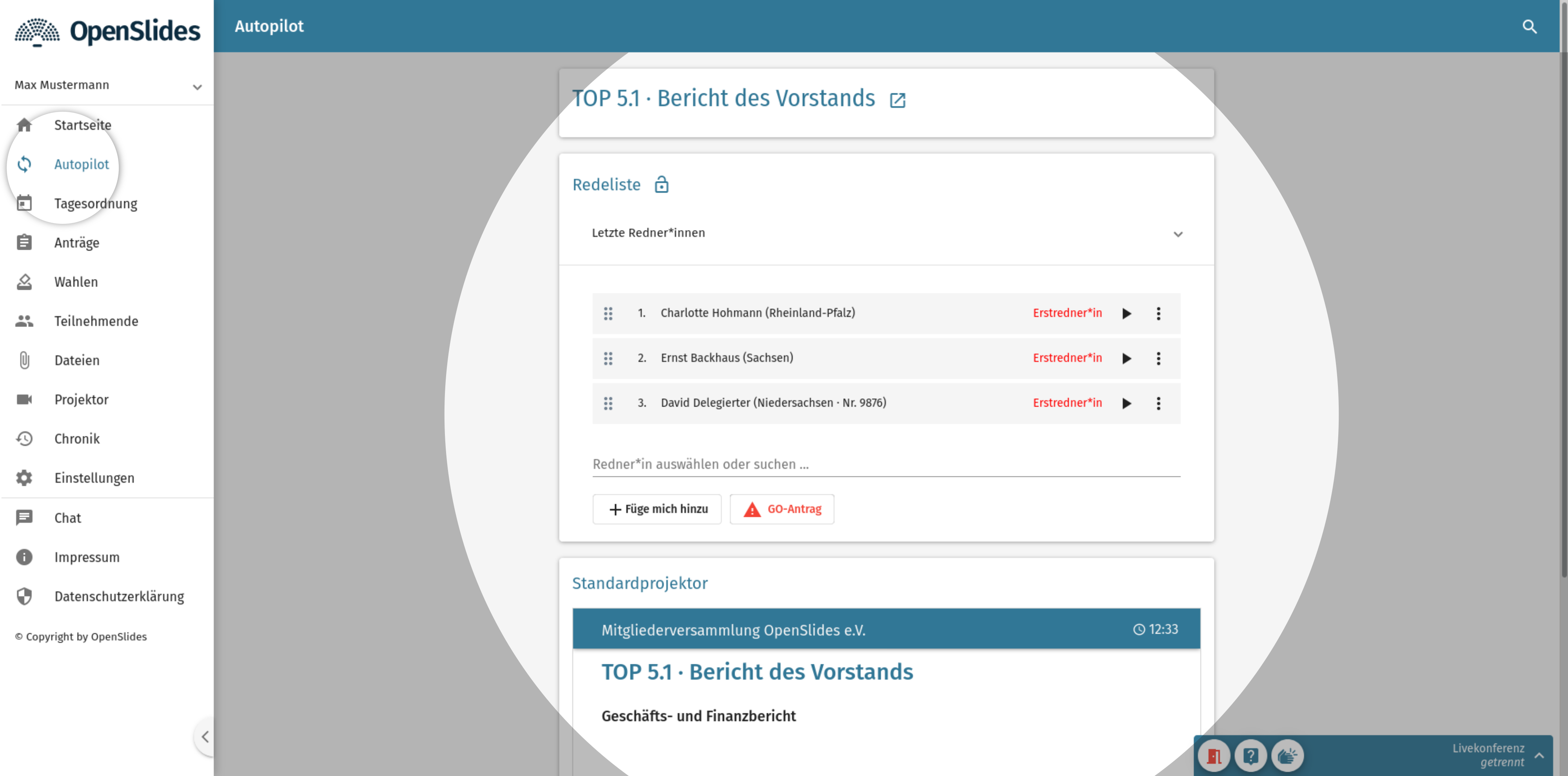This screenshot has height=776, width=1568.
Task: Click Charlotte Hohmann (Rheinland-Pfalz) entry
Action: pyautogui.click(x=758, y=313)
